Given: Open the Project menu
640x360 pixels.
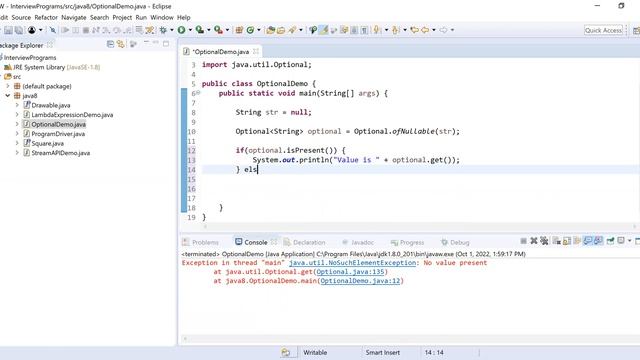Looking at the screenshot, I should click(122, 18).
